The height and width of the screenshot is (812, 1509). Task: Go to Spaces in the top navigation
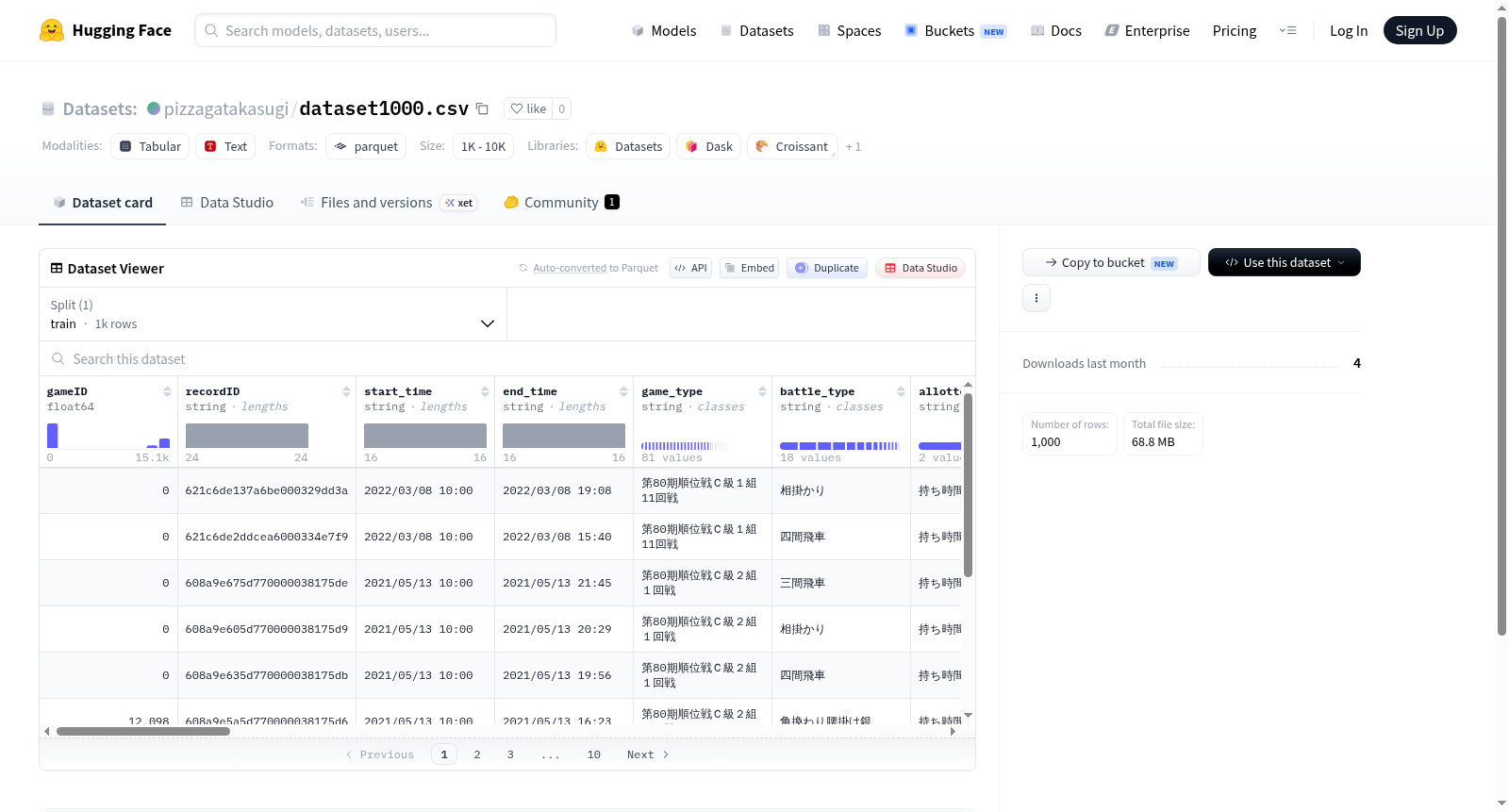click(850, 30)
